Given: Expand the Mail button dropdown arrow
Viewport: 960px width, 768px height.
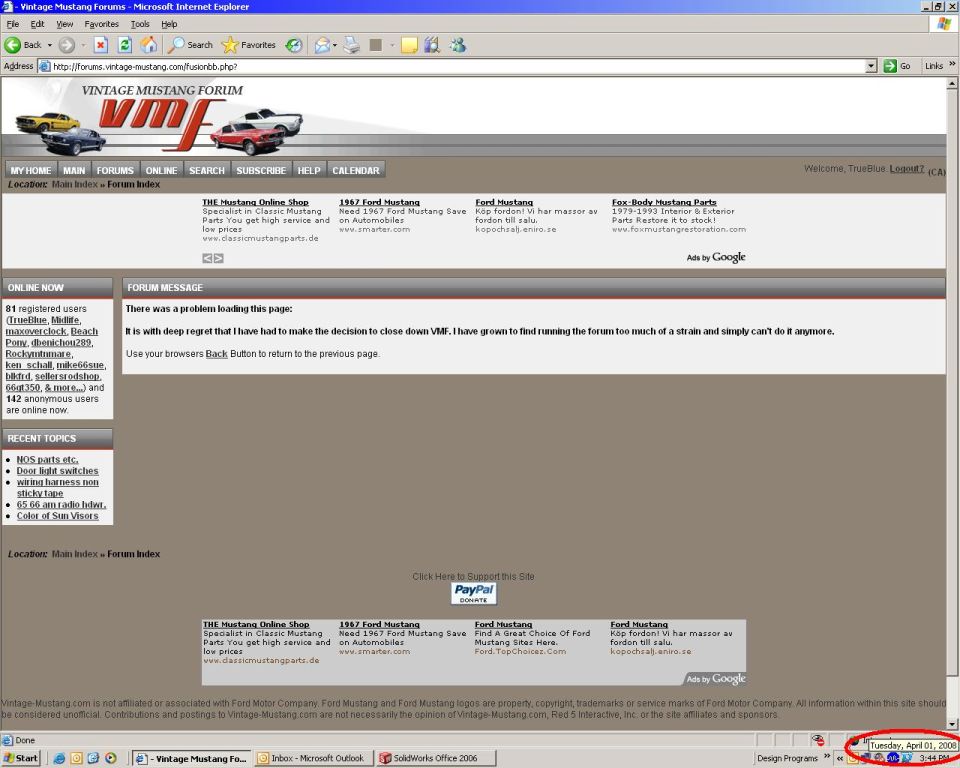Looking at the screenshot, I should (x=335, y=45).
